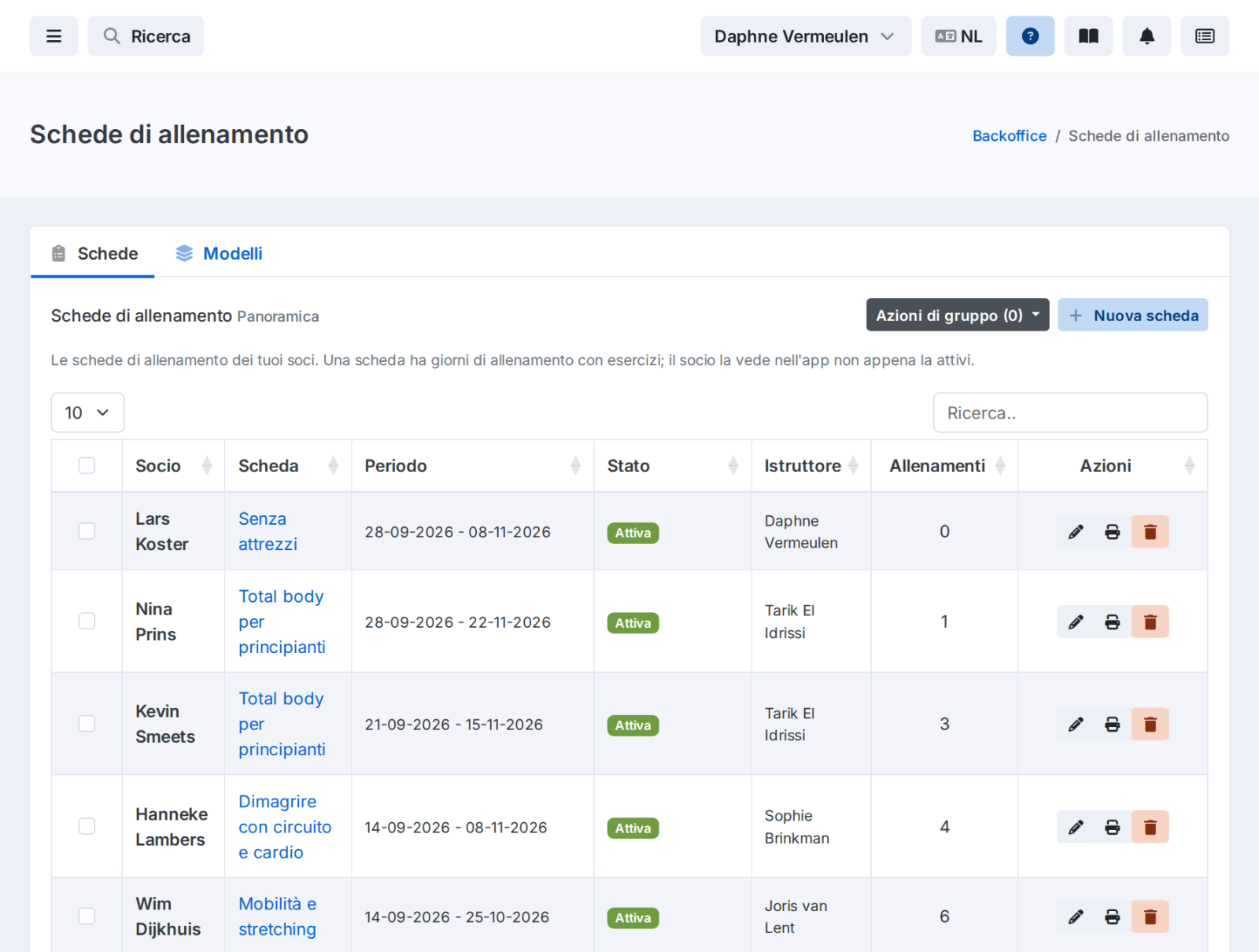Screen dimensions: 1259x952
Task: Expand the Daphne Vermeulen user dropdown
Action: (806, 36)
